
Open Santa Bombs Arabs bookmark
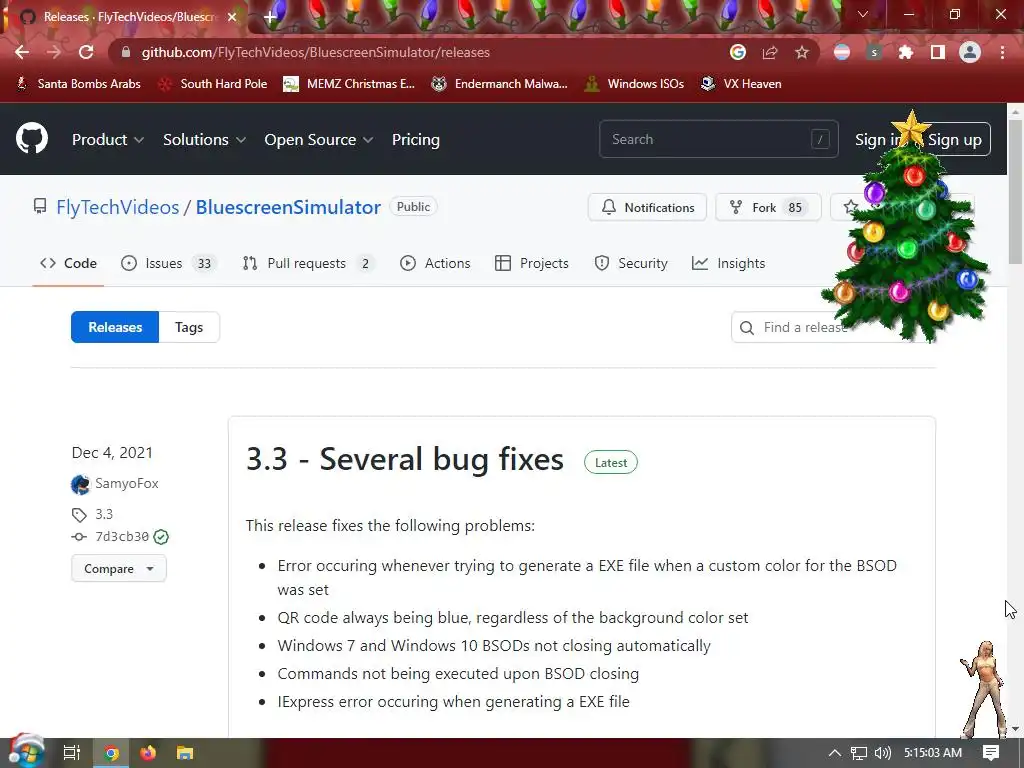coord(78,84)
